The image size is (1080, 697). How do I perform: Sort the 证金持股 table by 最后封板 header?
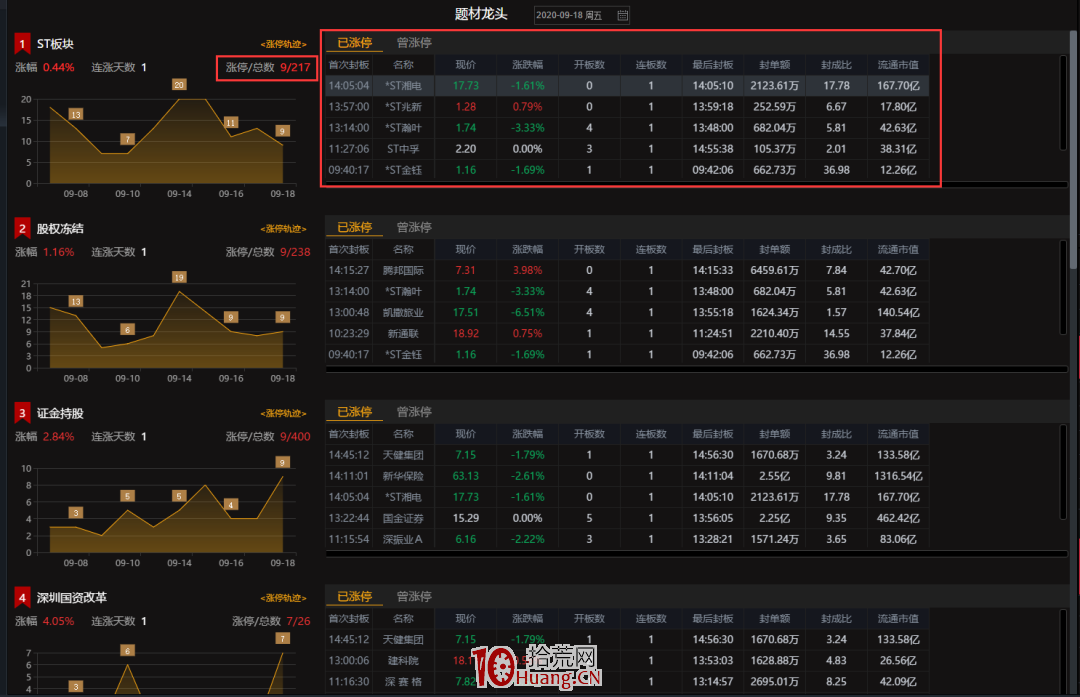pyautogui.click(x=713, y=434)
